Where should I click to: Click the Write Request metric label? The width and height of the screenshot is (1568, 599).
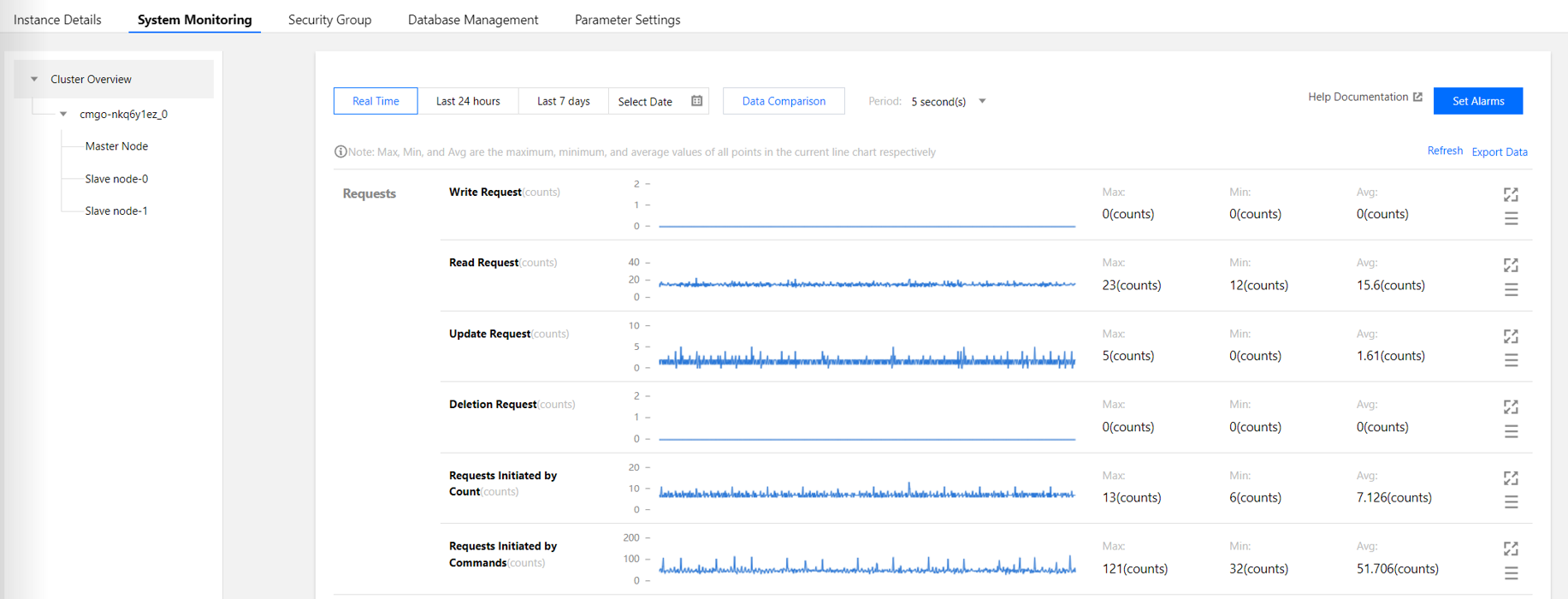point(504,192)
